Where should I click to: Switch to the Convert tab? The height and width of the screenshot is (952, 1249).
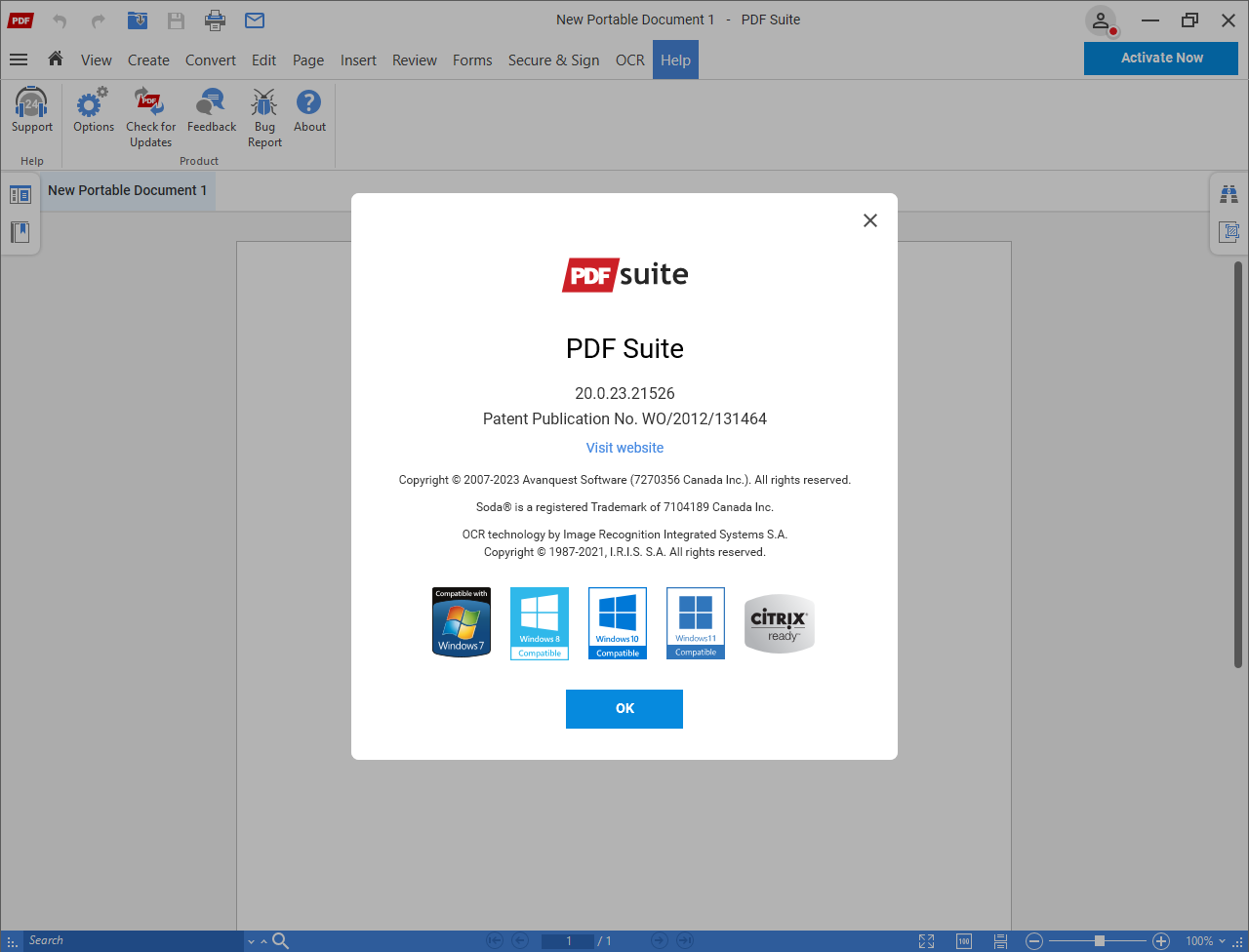click(211, 60)
